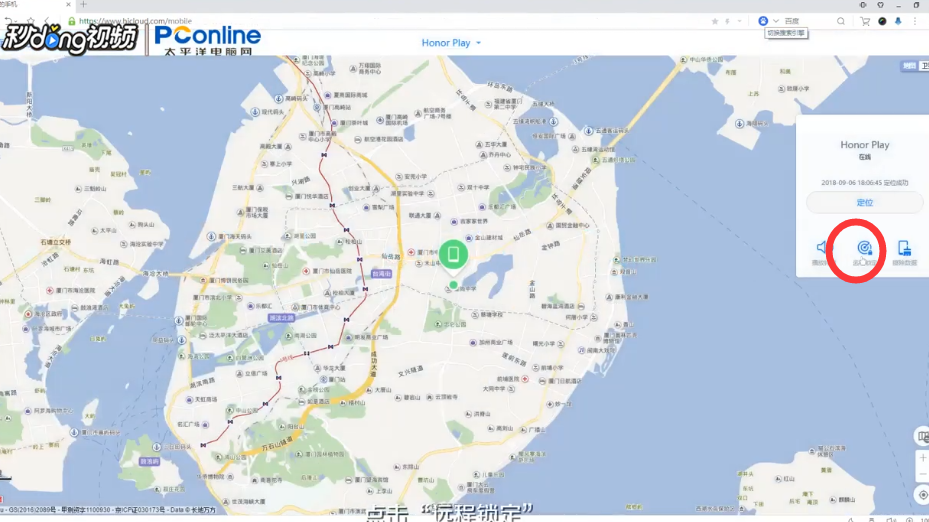This screenshot has height=522, width=929.
Task: Open the map layers button
Action: pos(922,437)
